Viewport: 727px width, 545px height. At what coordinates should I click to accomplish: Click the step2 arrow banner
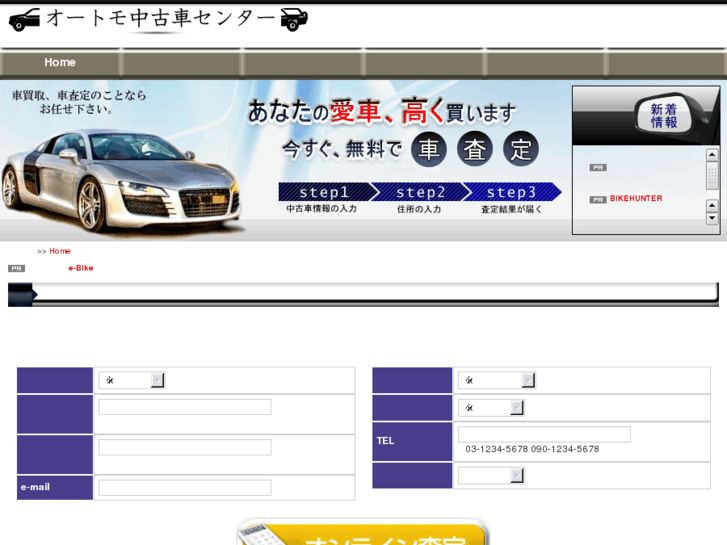point(421,192)
